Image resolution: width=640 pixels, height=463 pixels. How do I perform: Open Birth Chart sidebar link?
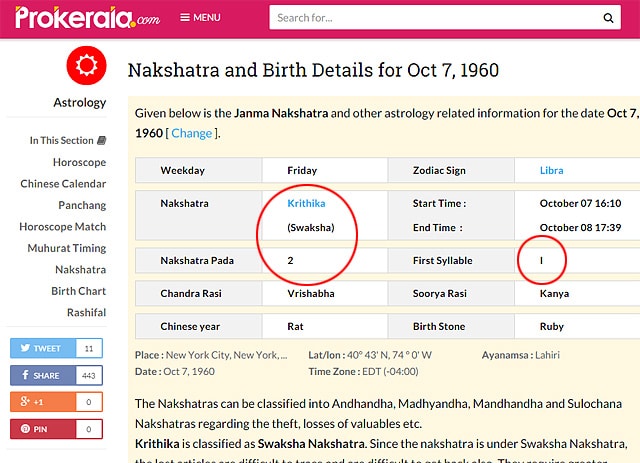pos(78,291)
